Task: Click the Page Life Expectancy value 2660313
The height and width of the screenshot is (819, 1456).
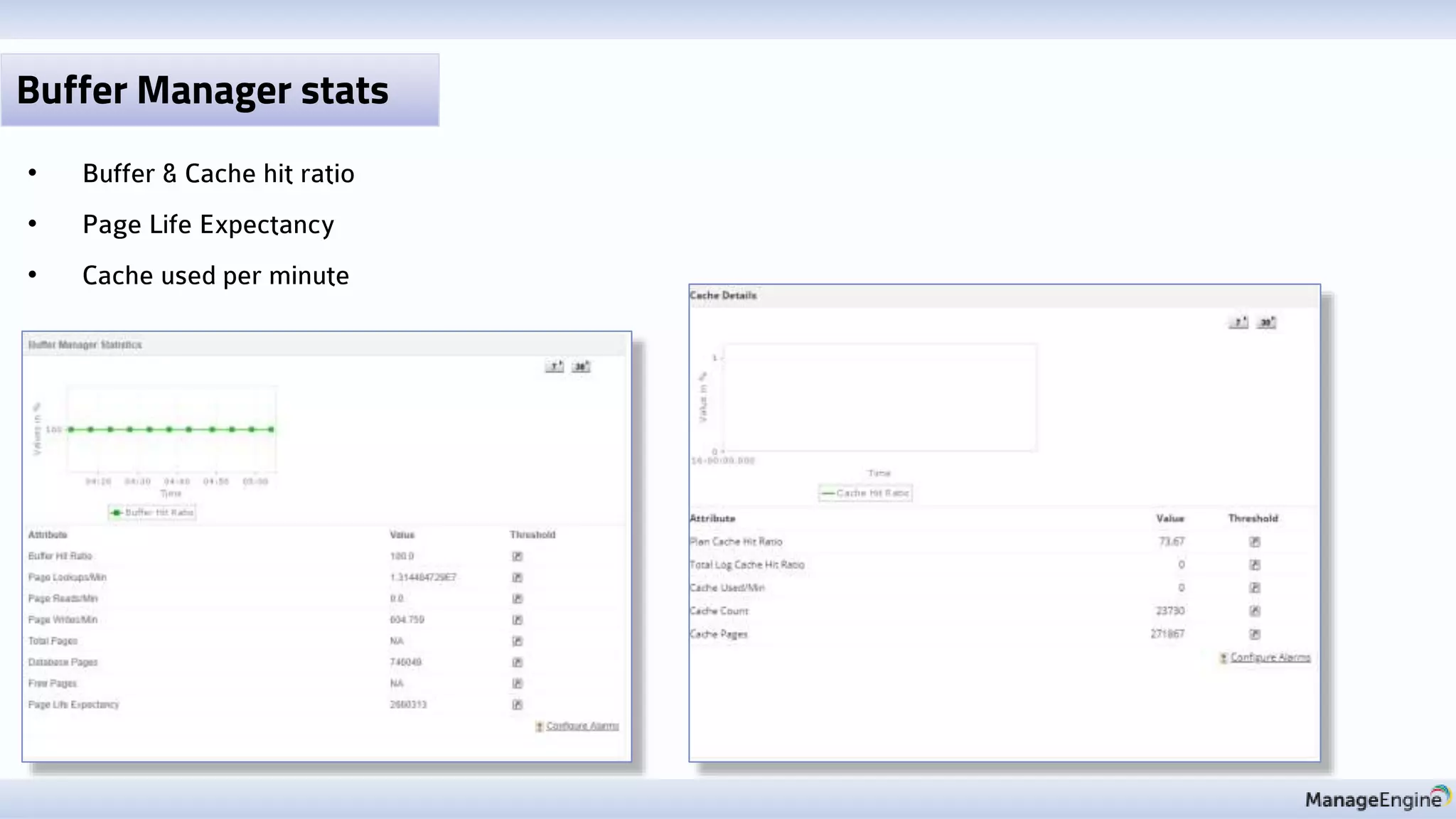Action: (409, 705)
